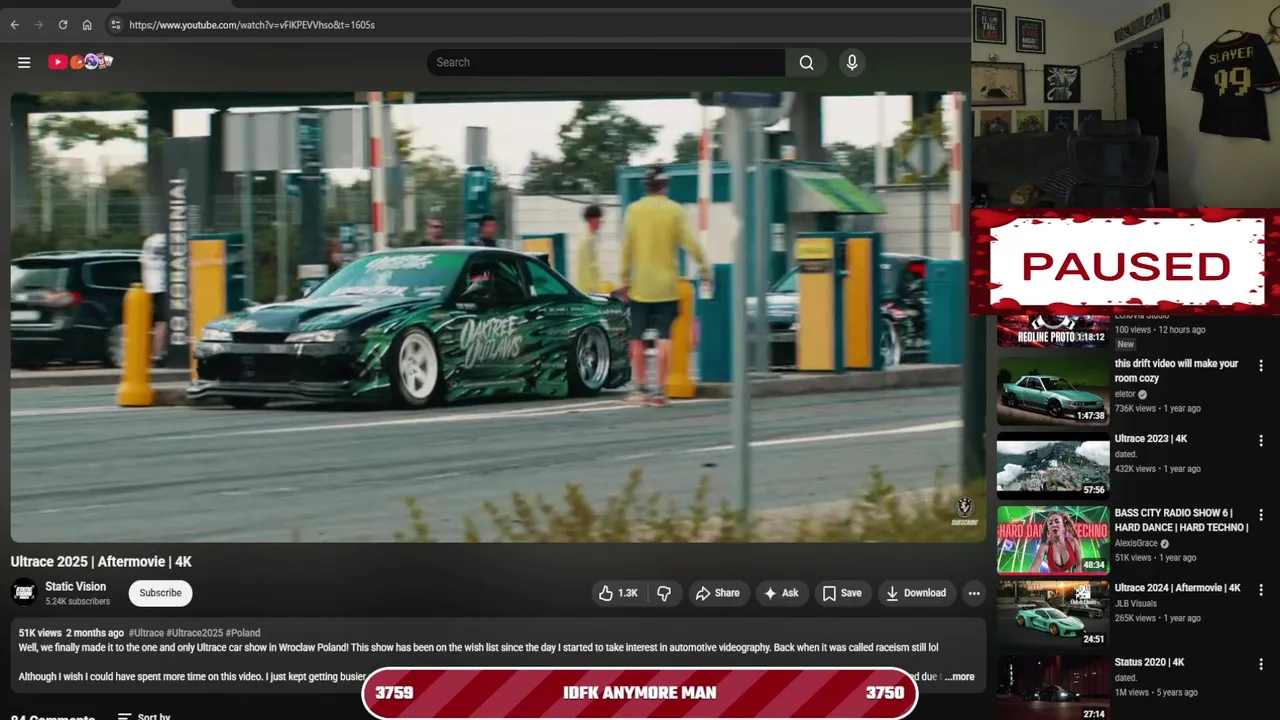Open the browser home page icon
Viewport: 1280px width, 720px height.
pos(87,25)
